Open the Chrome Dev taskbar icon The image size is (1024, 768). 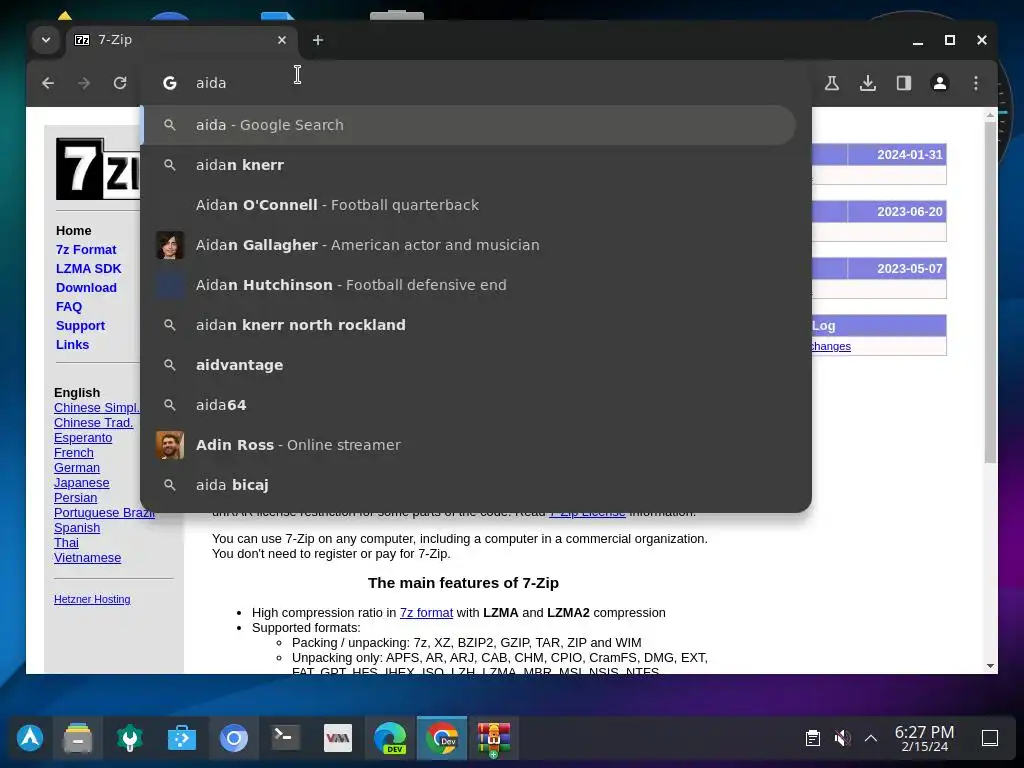coord(442,738)
